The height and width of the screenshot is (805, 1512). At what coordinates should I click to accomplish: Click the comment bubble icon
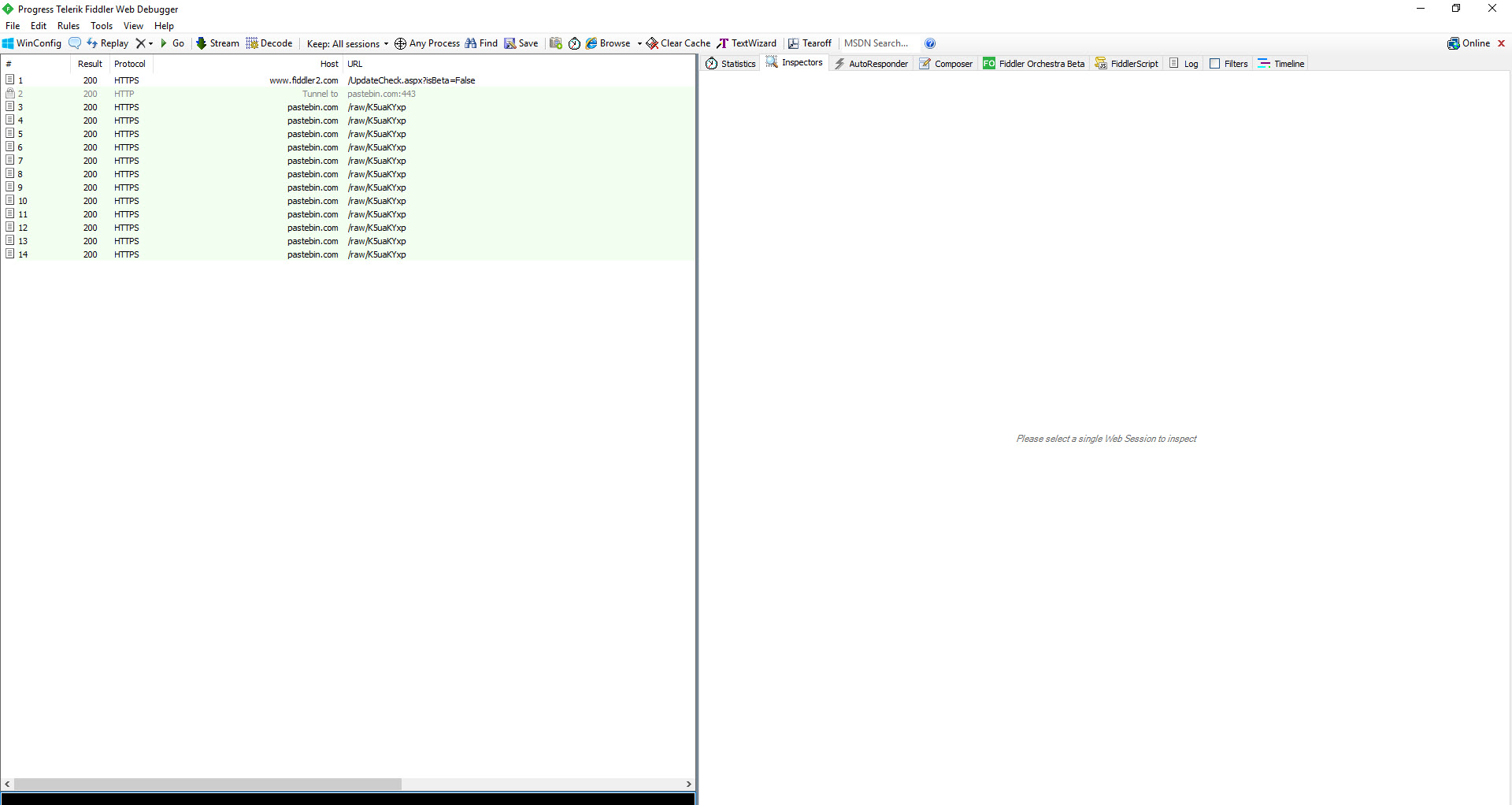[75, 43]
